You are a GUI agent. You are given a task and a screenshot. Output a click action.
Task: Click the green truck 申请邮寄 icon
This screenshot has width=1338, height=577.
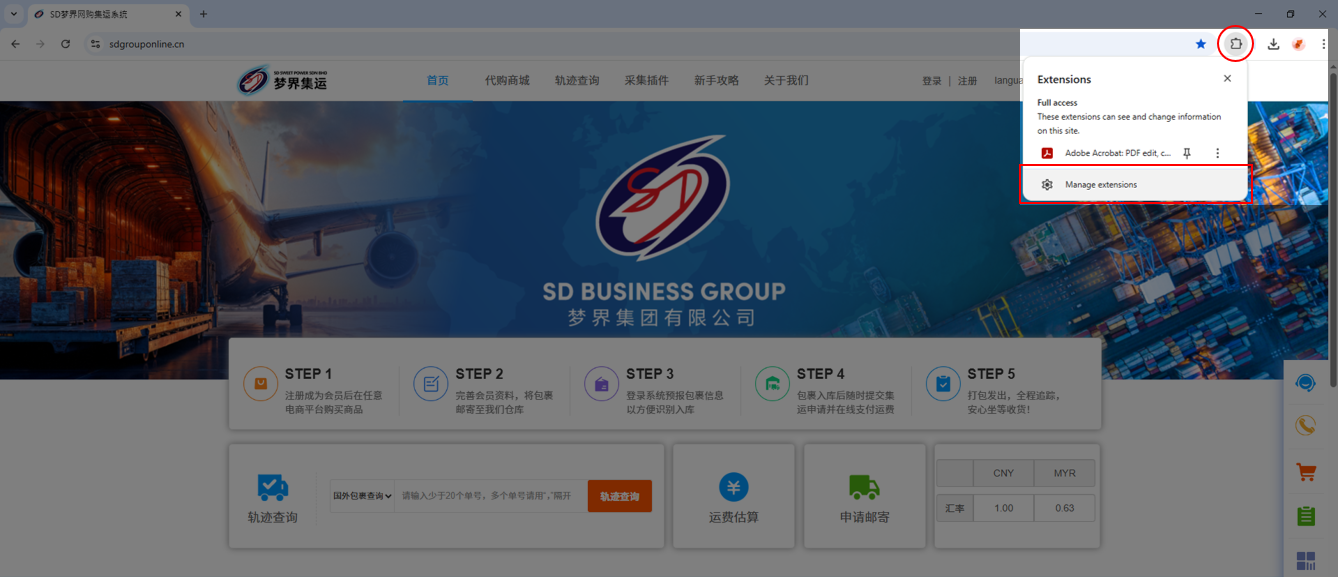864,487
